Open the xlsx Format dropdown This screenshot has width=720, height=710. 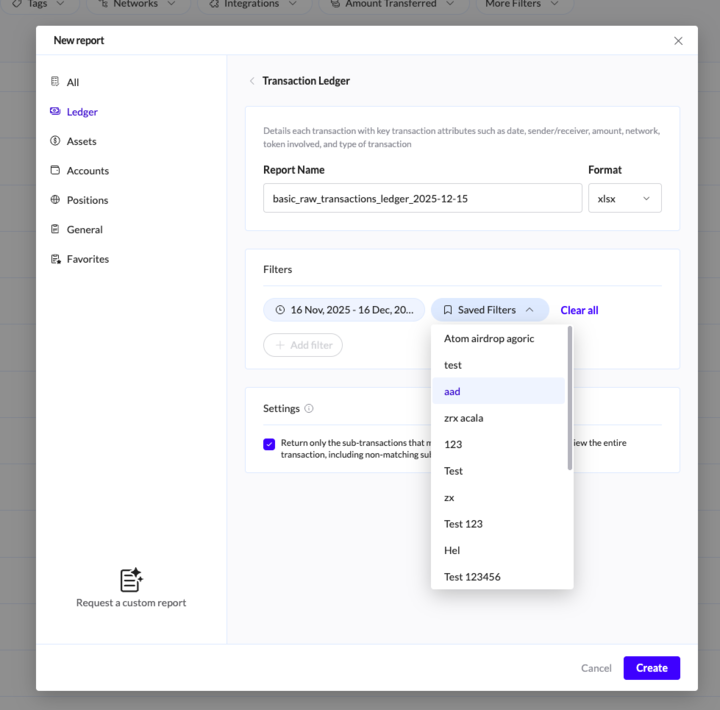coord(624,198)
